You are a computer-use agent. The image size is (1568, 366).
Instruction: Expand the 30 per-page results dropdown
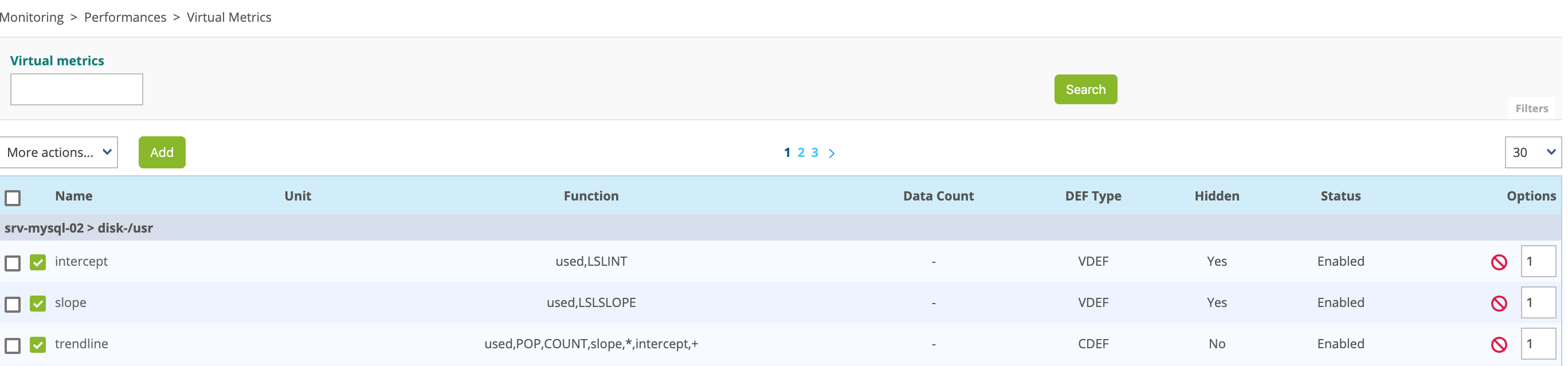1532,152
